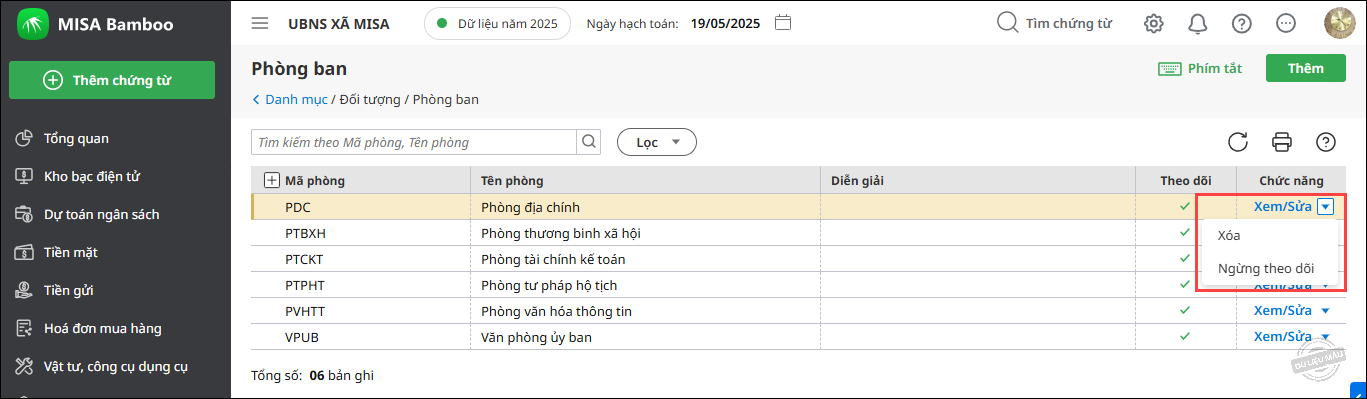Expand the Xem/Sửa dropdown arrow for PVHTT
The height and width of the screenshot is (399, 1367).
[x=1326, y=311]
